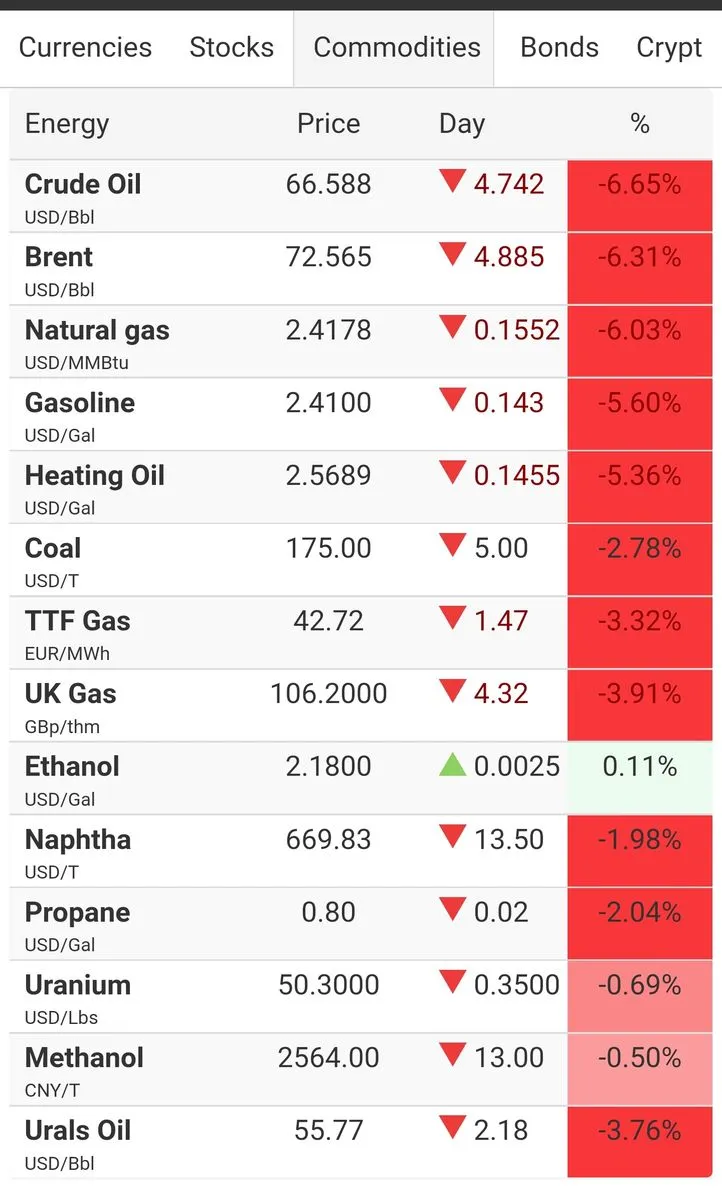Go to the Crypto tab
The width and height of the screenshot is (722, 1200).
(x=670, y=48)
